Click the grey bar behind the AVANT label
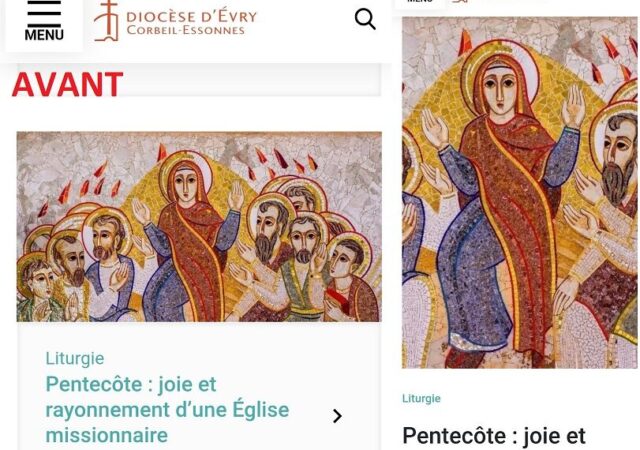This screenshot has height=450, width=640. [250, 85]
